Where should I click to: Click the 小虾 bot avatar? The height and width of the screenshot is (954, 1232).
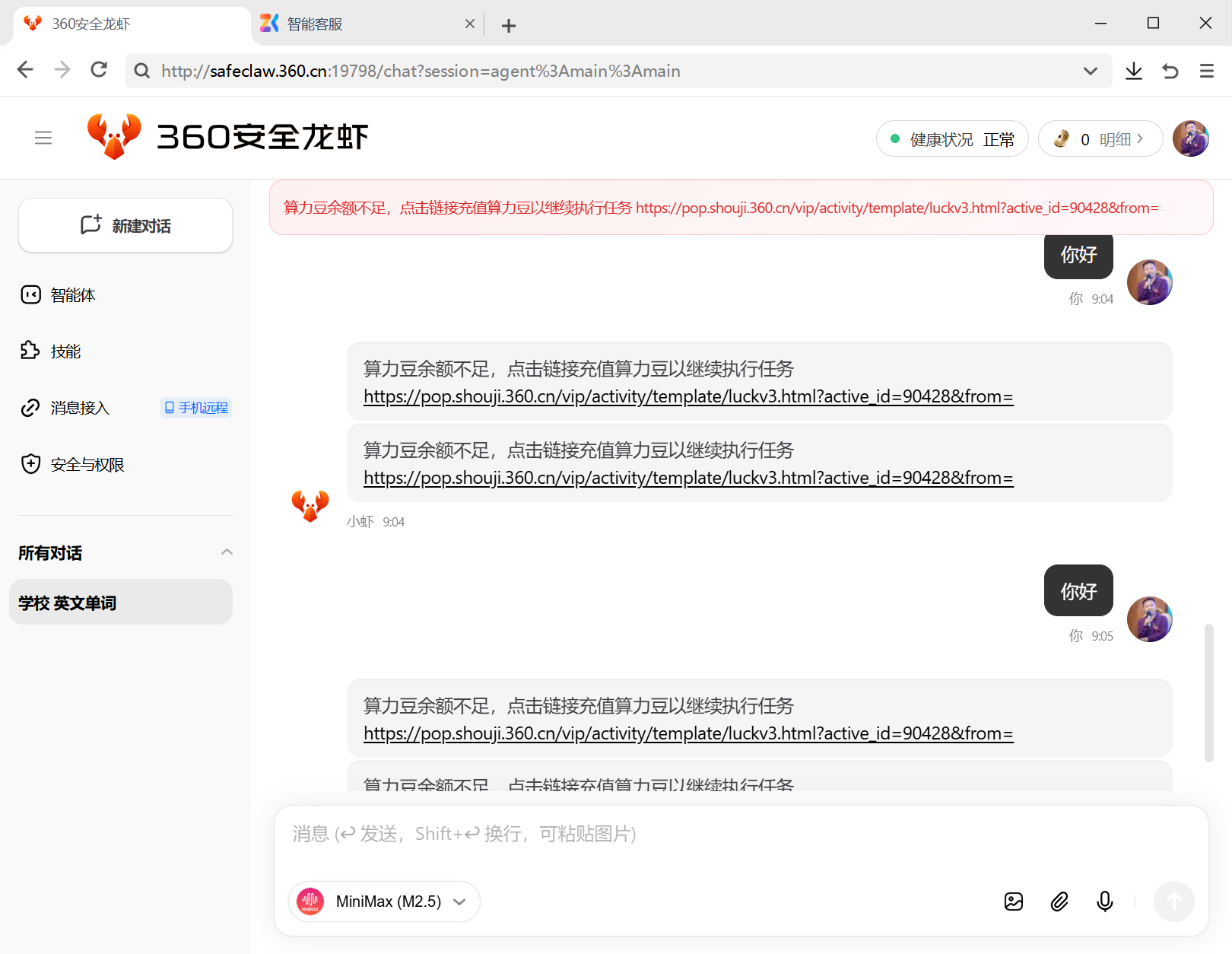pos(310,505)
